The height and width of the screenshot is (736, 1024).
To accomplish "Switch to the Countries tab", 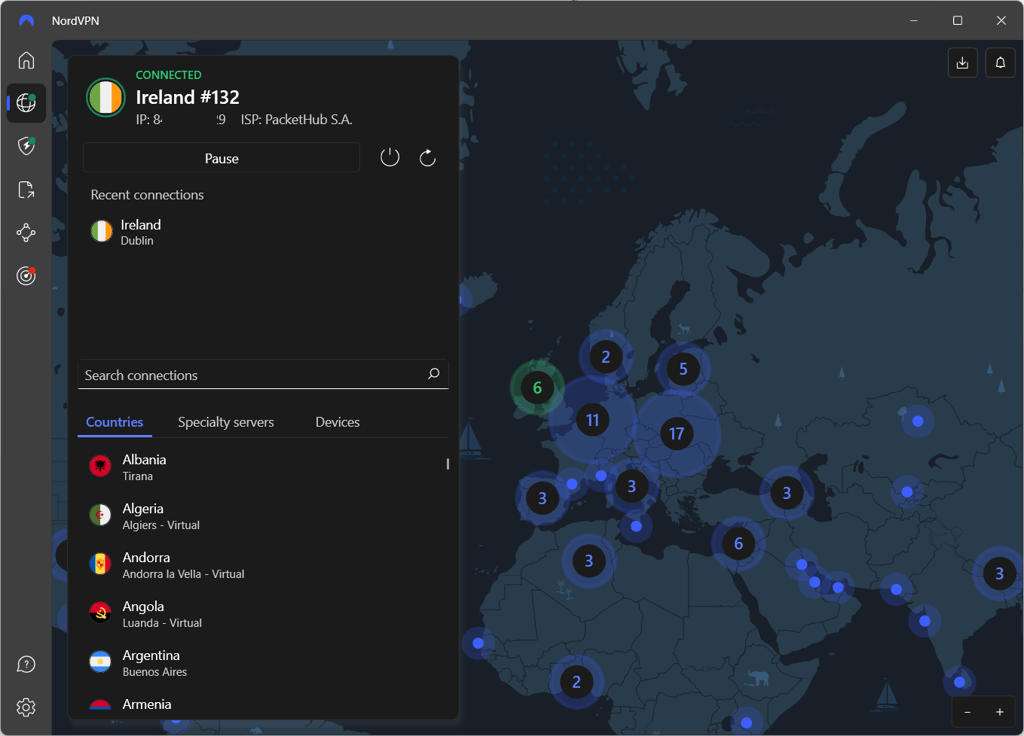I will [114, 422].
